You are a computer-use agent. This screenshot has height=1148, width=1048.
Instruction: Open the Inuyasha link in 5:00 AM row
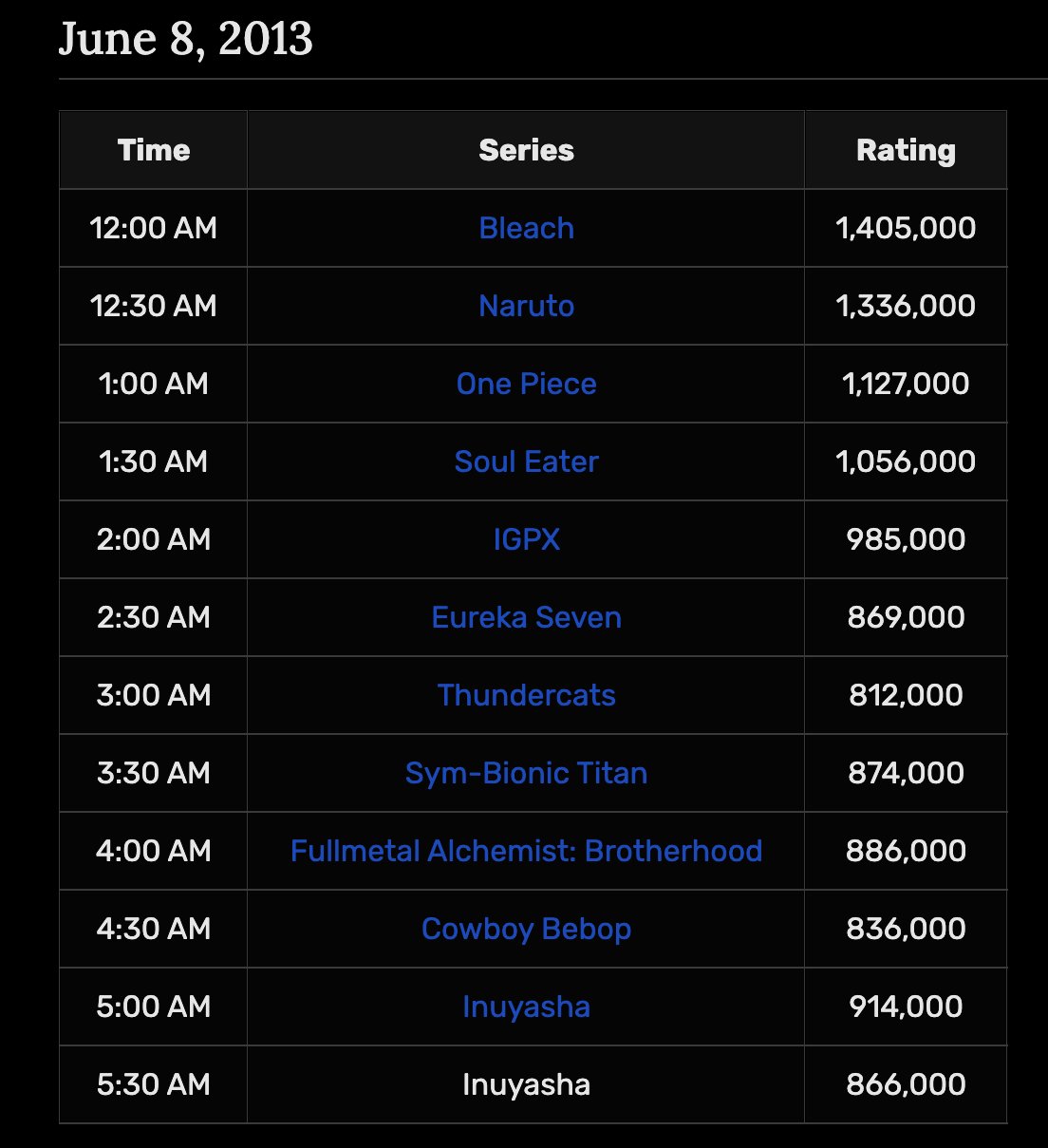click(x=526, y=1007)
